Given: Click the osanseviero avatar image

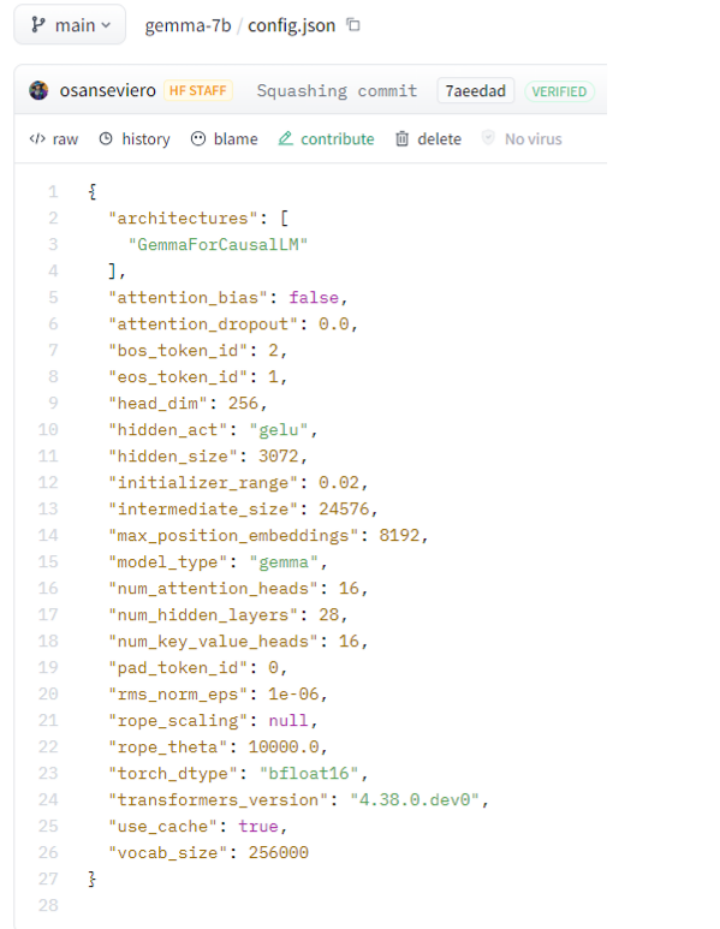Looking at the screenshot, I should click(x=39, y=91).
